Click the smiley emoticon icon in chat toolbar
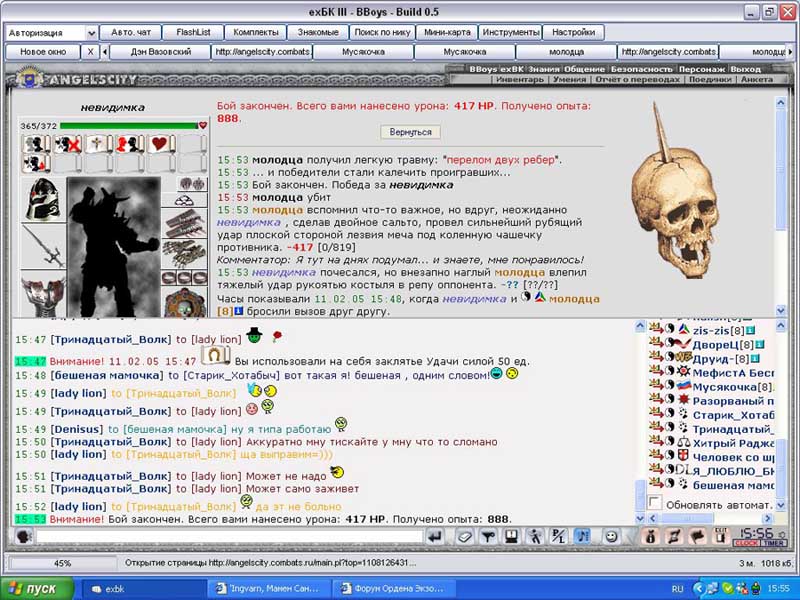 [x=611, y=536]
